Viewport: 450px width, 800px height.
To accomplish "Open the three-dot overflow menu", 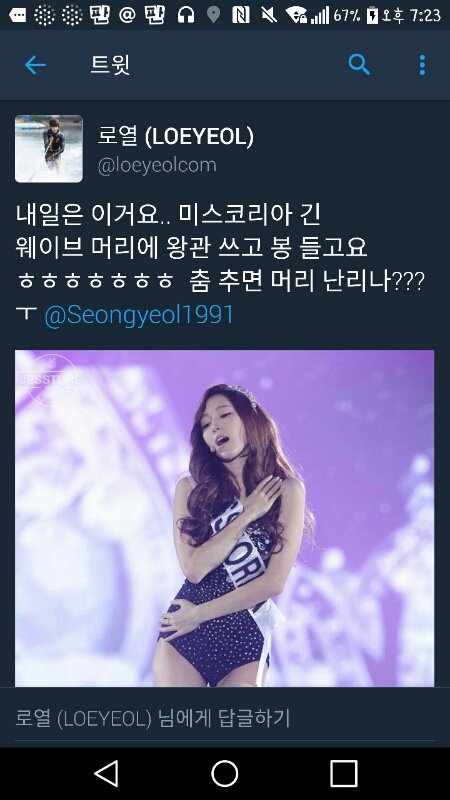I will (422, 65).
